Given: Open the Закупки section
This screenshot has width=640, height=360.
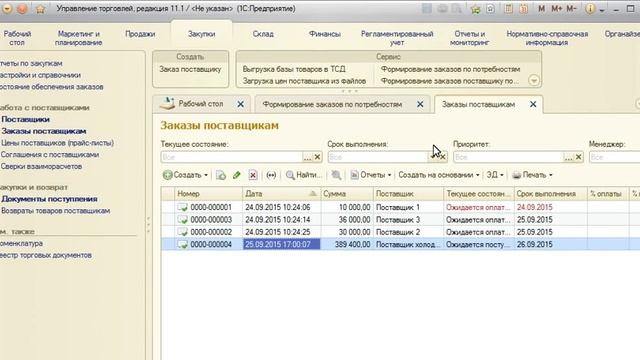Looking at the screenshot, I should coord(202,34).
